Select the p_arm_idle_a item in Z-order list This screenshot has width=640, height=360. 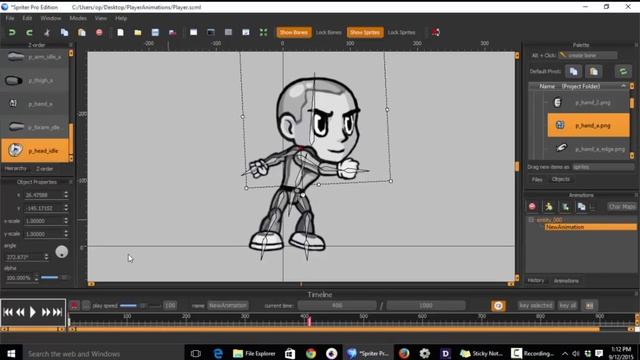click(x=34, y=57)
